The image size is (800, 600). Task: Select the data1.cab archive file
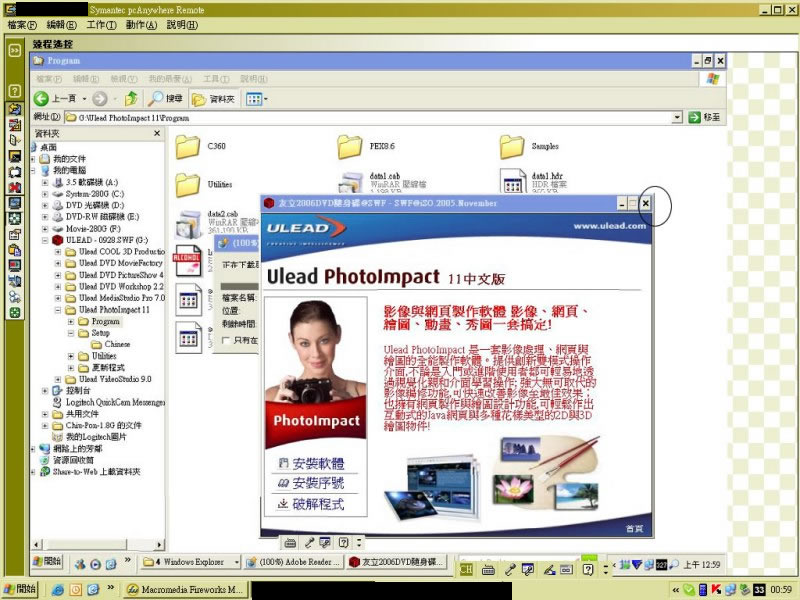(350, 183)
